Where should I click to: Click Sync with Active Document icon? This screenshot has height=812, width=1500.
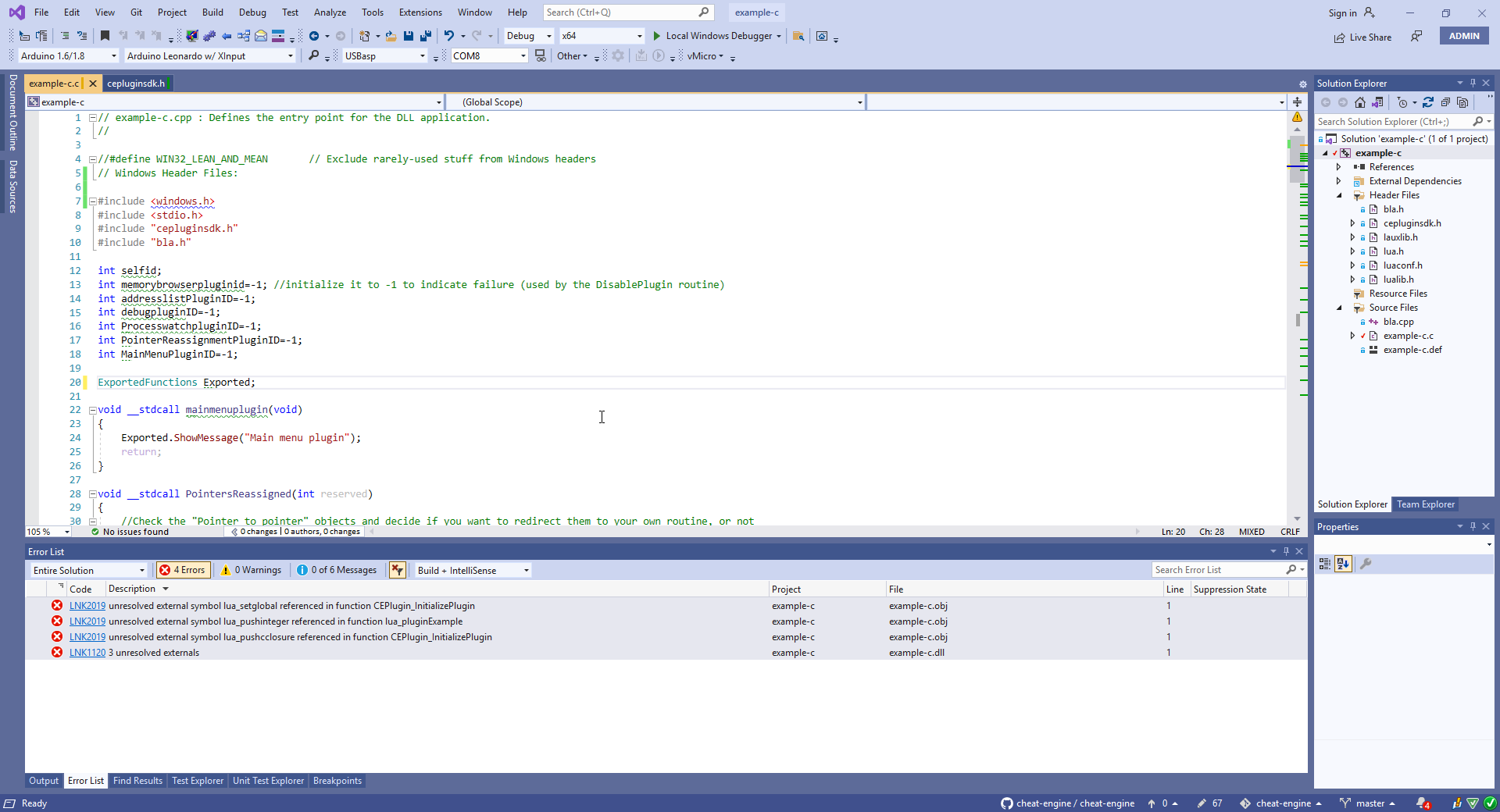1427,102
